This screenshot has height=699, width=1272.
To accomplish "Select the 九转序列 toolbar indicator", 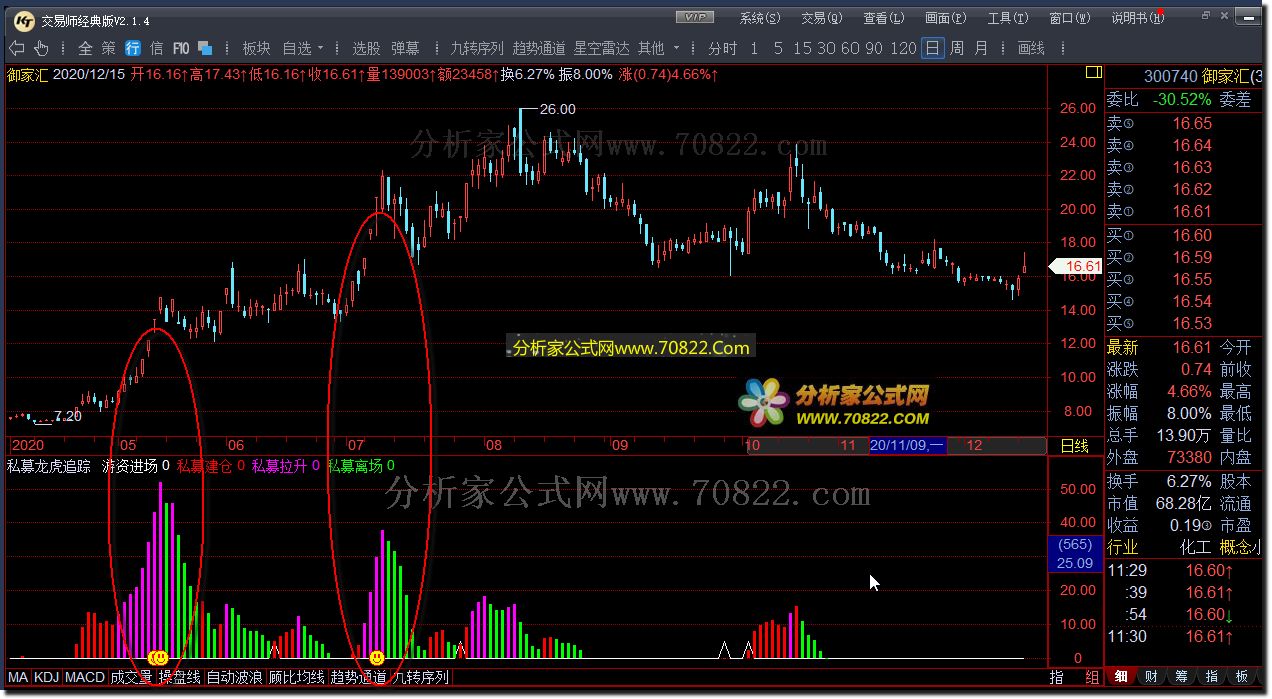I will (x=477, y=48).
